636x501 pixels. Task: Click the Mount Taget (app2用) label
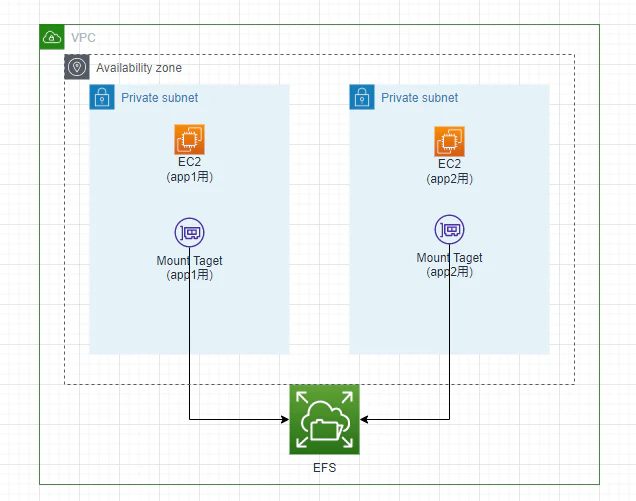click(449, 264)
